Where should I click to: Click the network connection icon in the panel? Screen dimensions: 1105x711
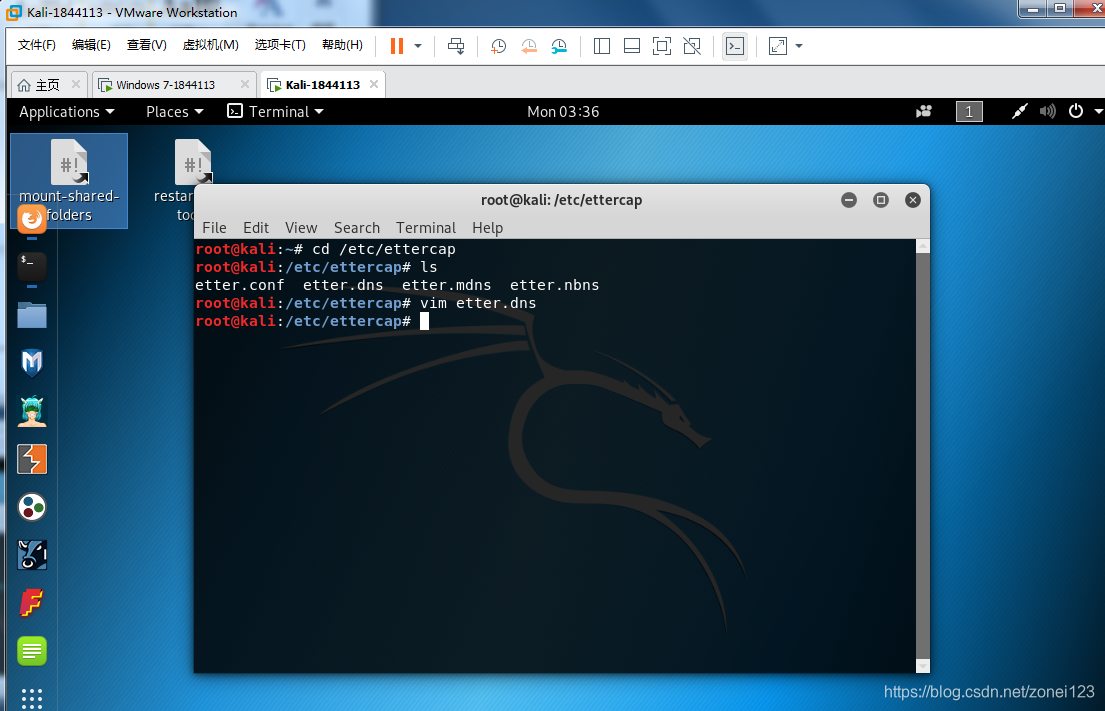tap(1019, 111)
